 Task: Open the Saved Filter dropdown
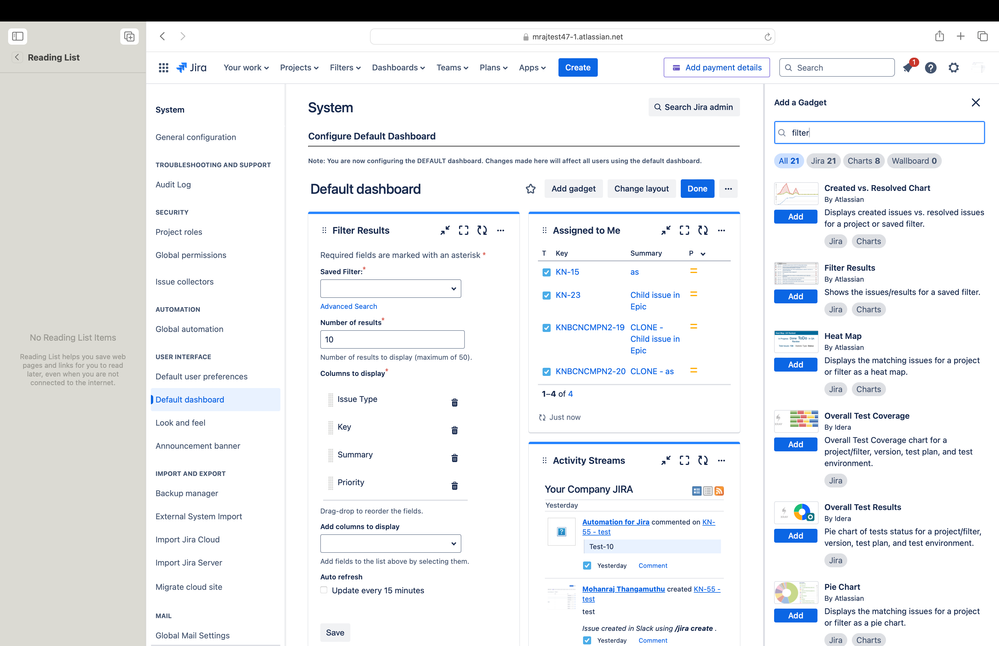(391, 289)
